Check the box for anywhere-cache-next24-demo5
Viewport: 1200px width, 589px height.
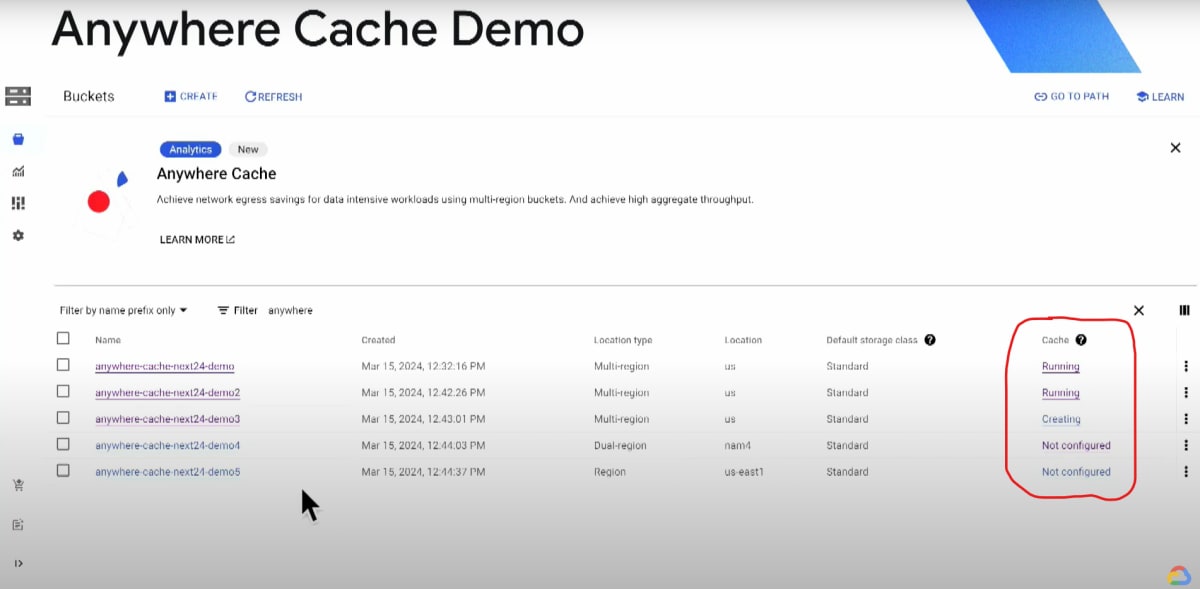click(64, 471)
